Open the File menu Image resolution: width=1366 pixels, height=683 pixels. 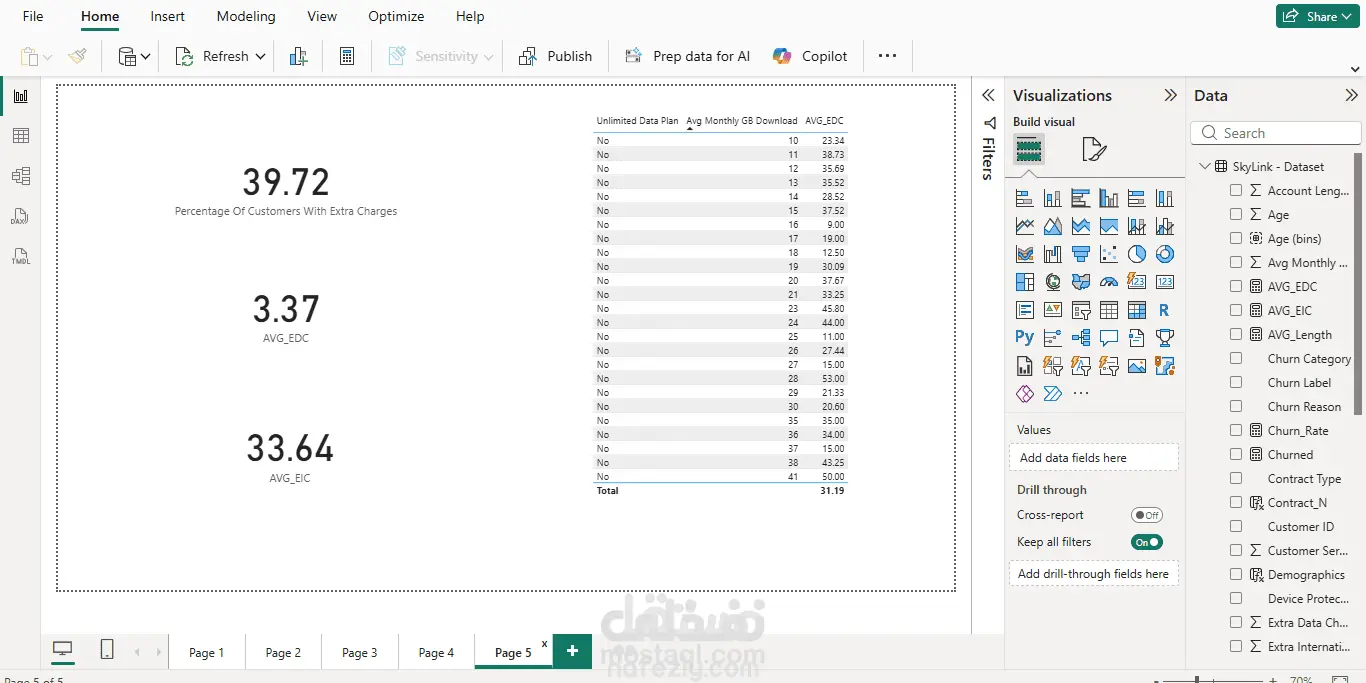[33, 16]
